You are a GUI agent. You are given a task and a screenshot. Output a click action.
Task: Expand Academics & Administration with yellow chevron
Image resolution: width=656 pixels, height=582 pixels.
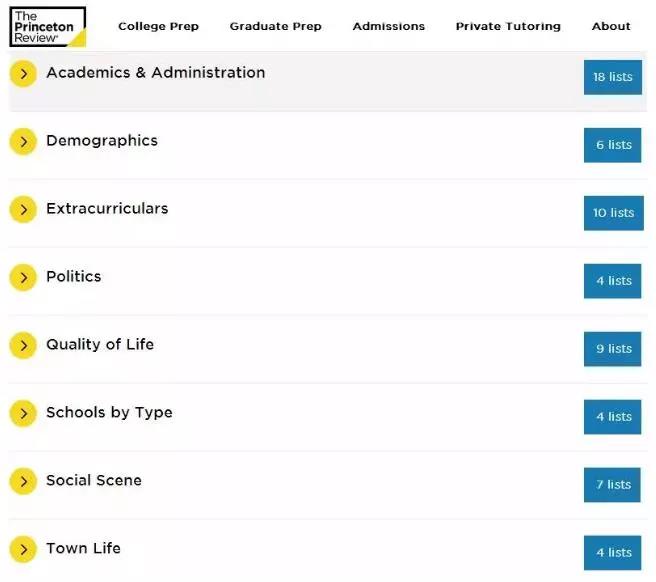click(x=23, y=74)
